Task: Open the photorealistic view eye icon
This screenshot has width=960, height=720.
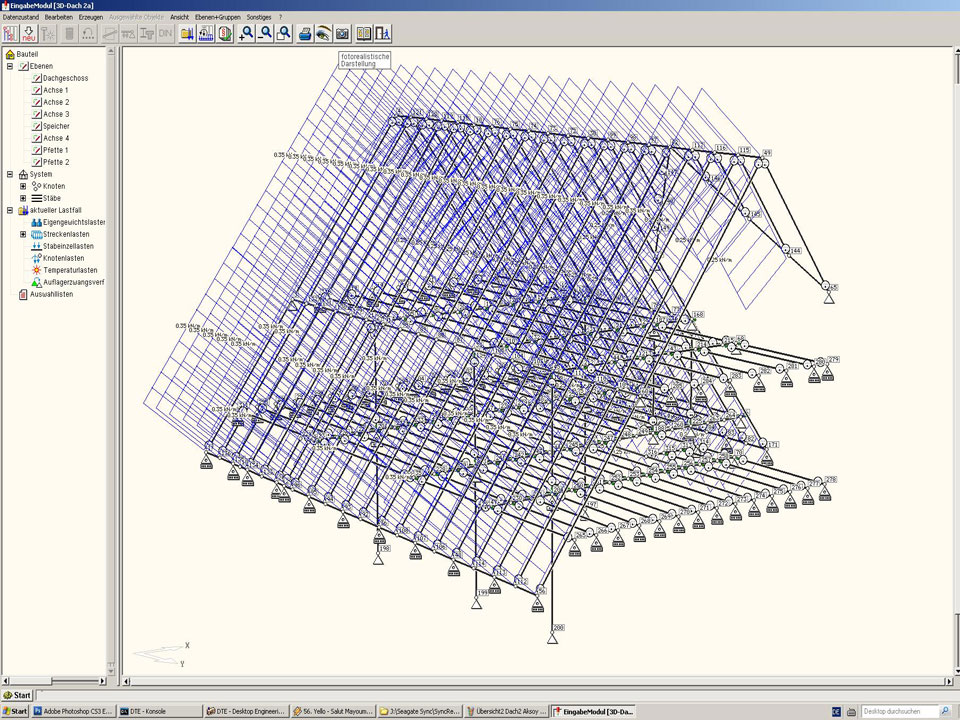Action: coord(323,33)
